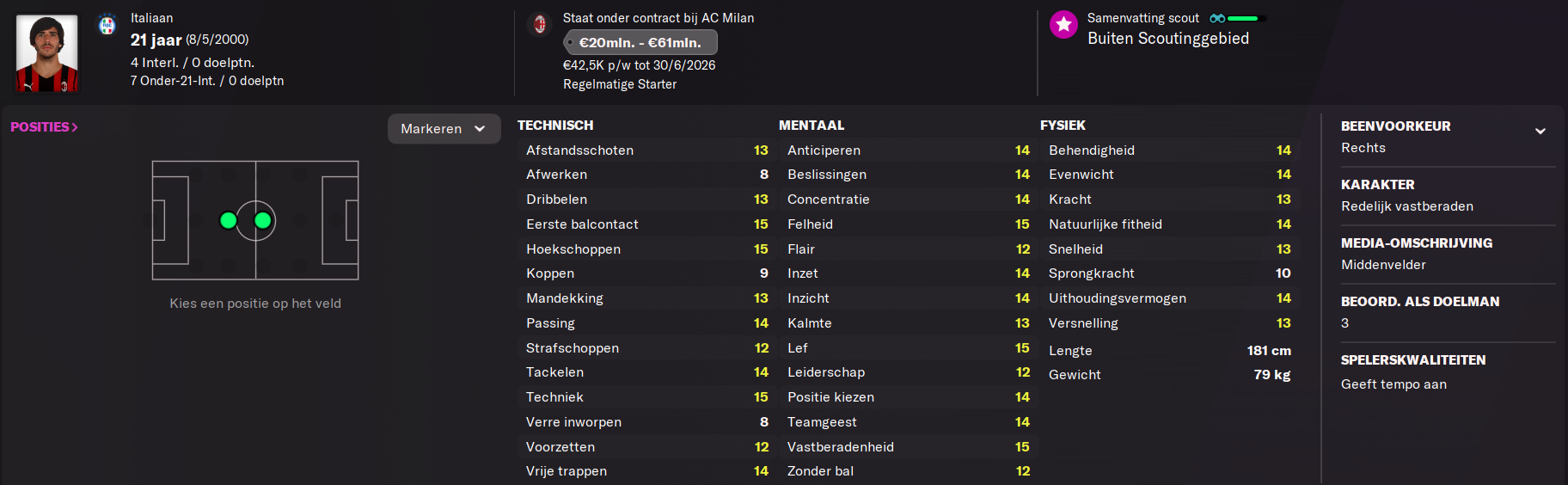1568x485 pixels.
Task: Click the Fysiek column header
Action: [1063, 125]
